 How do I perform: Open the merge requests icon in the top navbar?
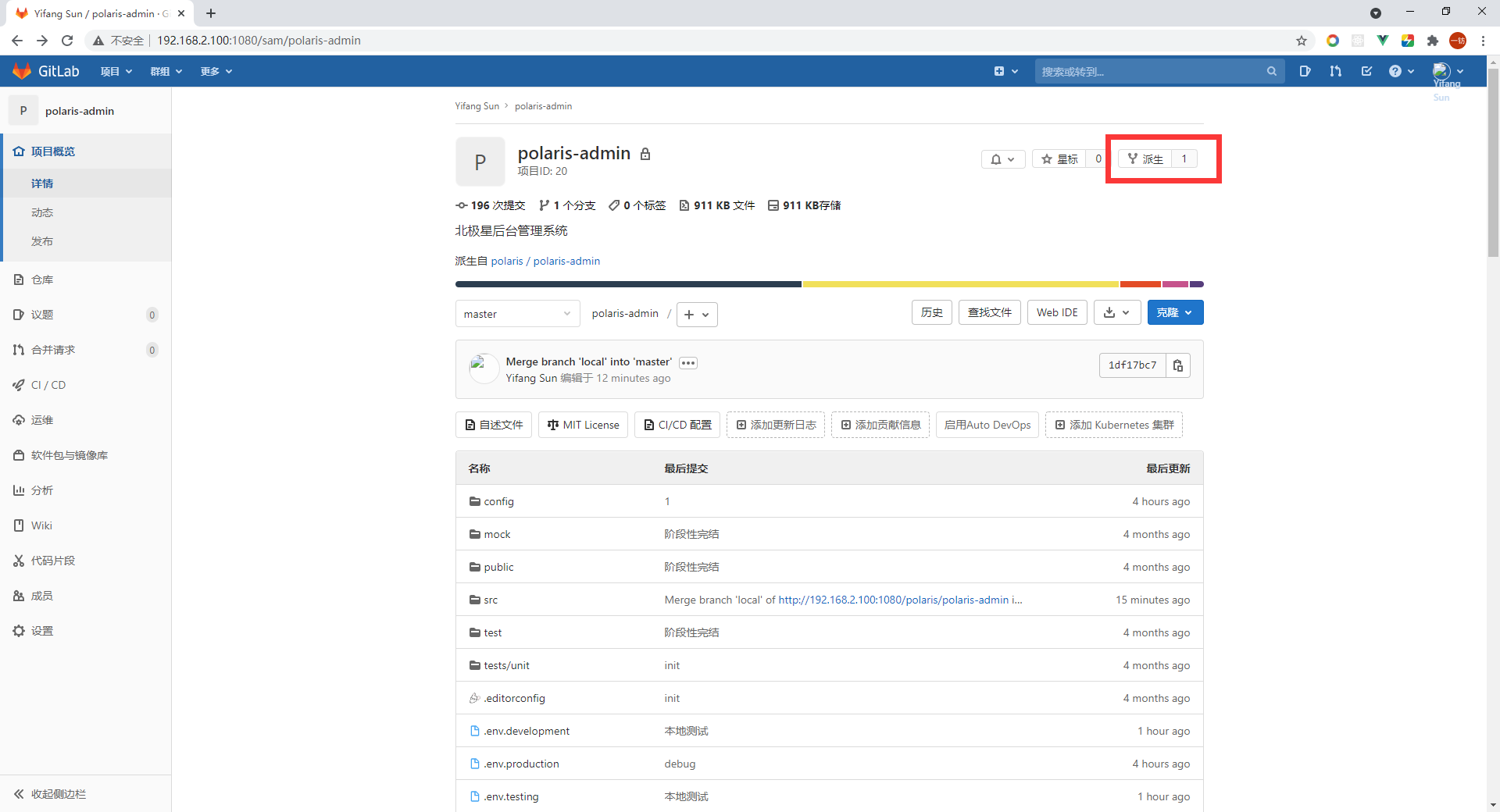click(x=1335, y=71)
